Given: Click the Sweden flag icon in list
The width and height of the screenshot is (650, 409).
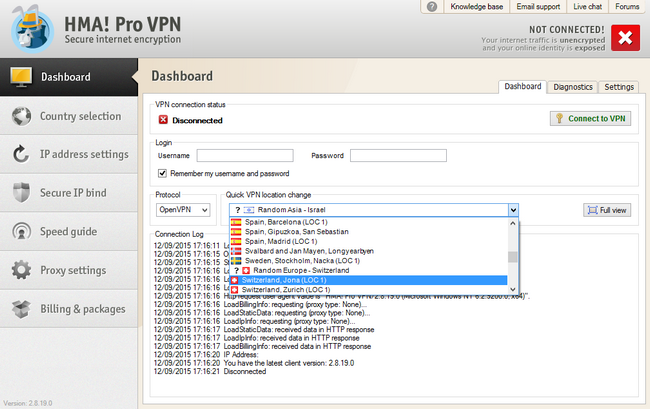Looking at the screenshot, I should [236, 261].
